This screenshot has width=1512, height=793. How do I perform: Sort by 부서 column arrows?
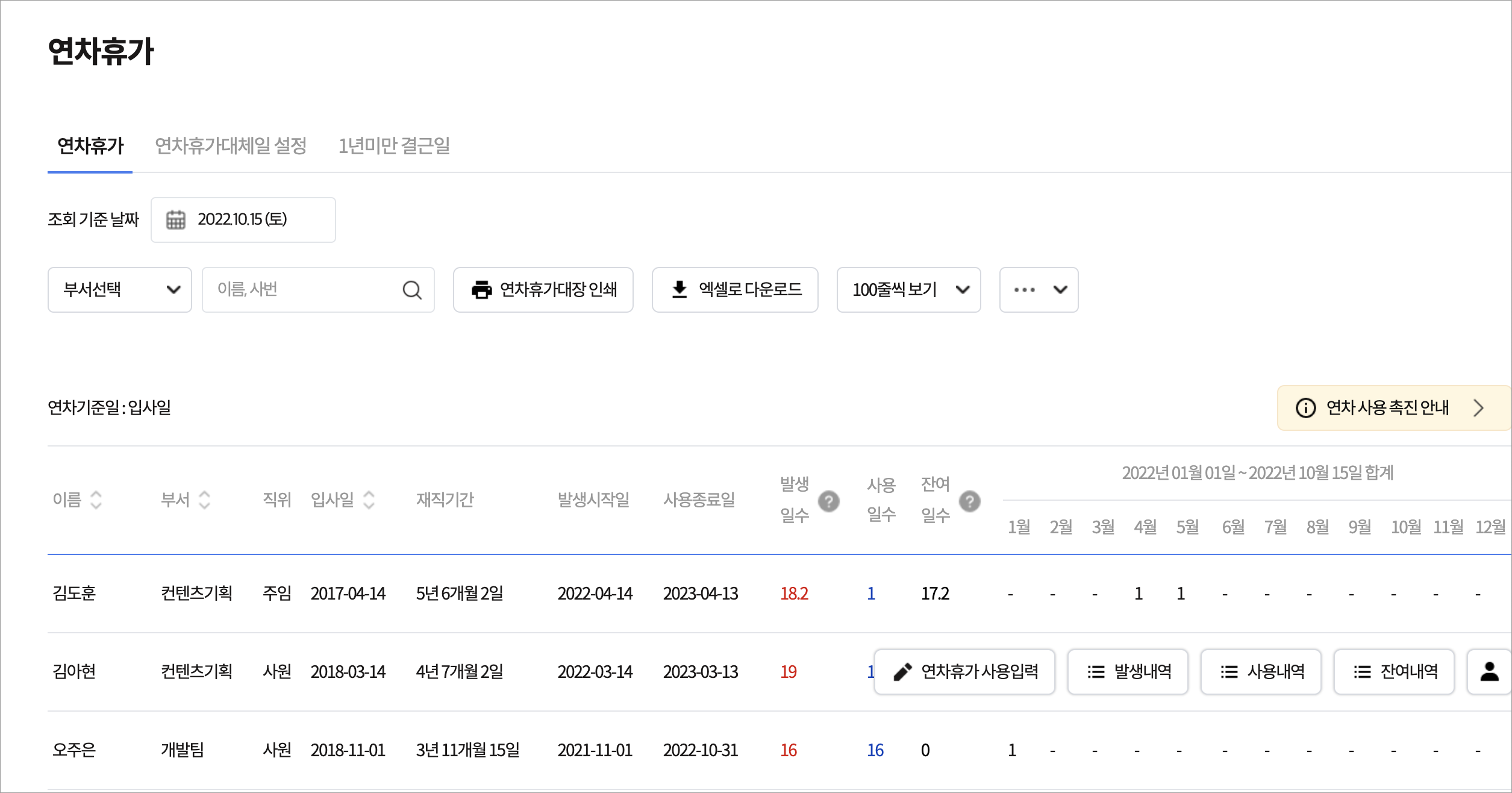coord(204,500)
